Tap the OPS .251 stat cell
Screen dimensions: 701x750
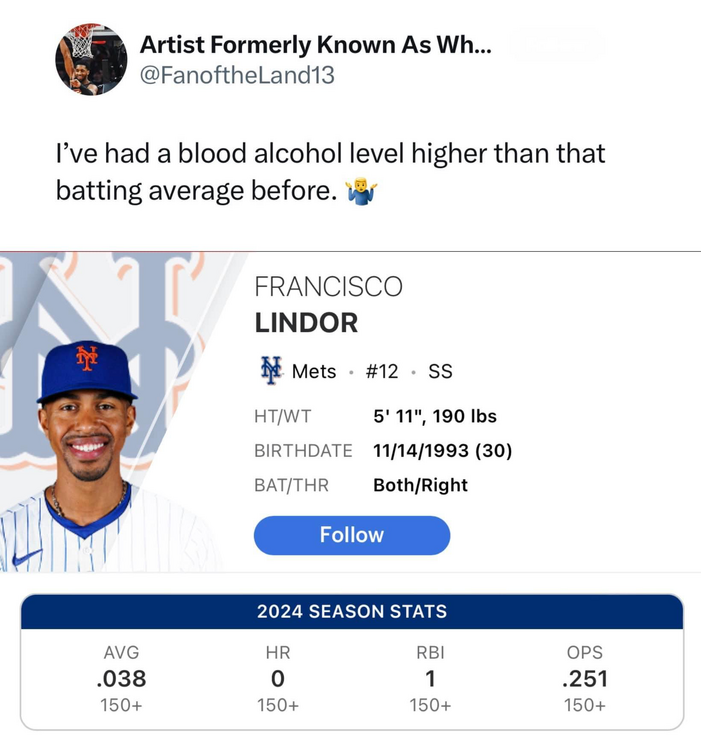point(584,679)
